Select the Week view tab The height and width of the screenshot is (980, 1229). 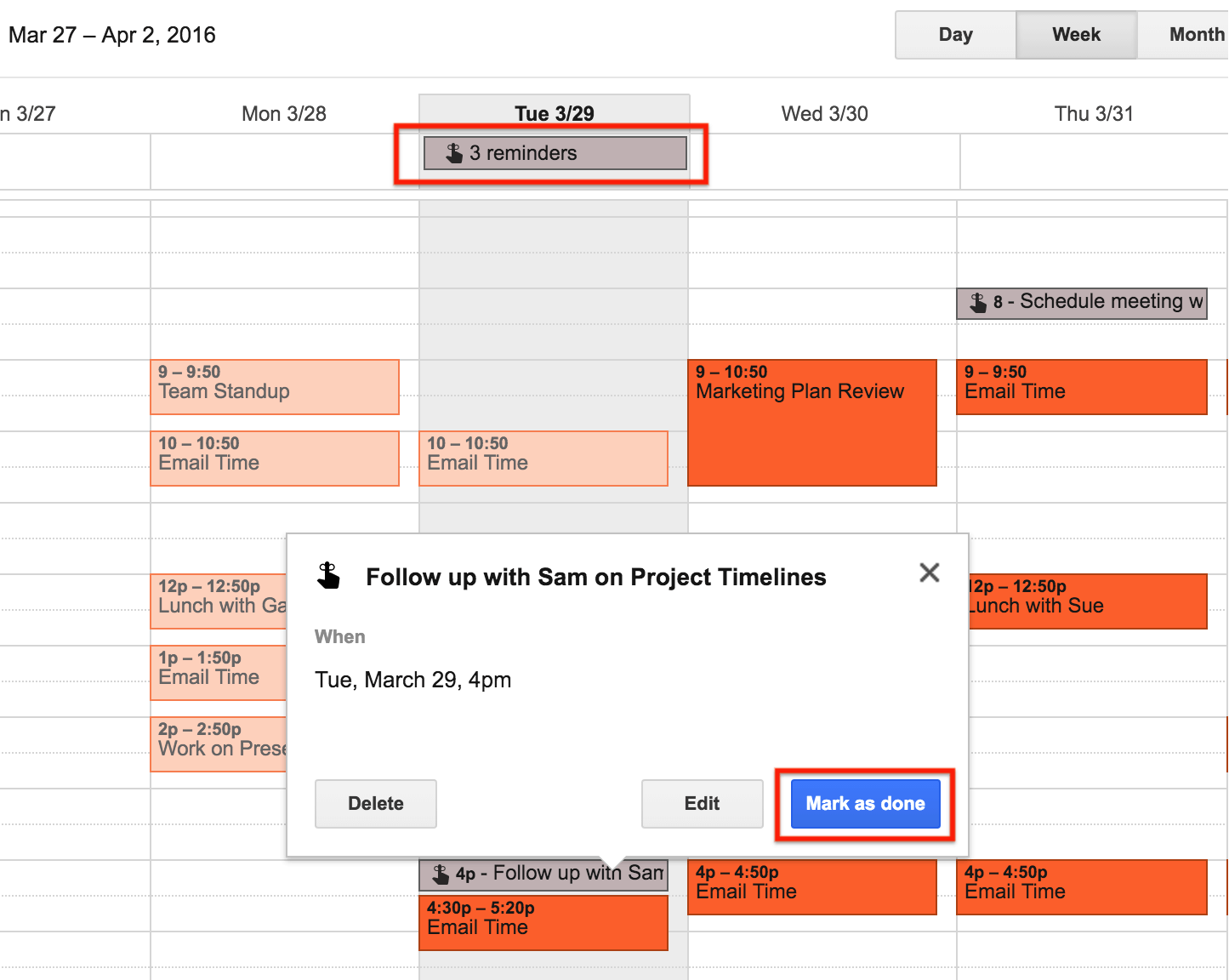click(x=1077, y=35)
